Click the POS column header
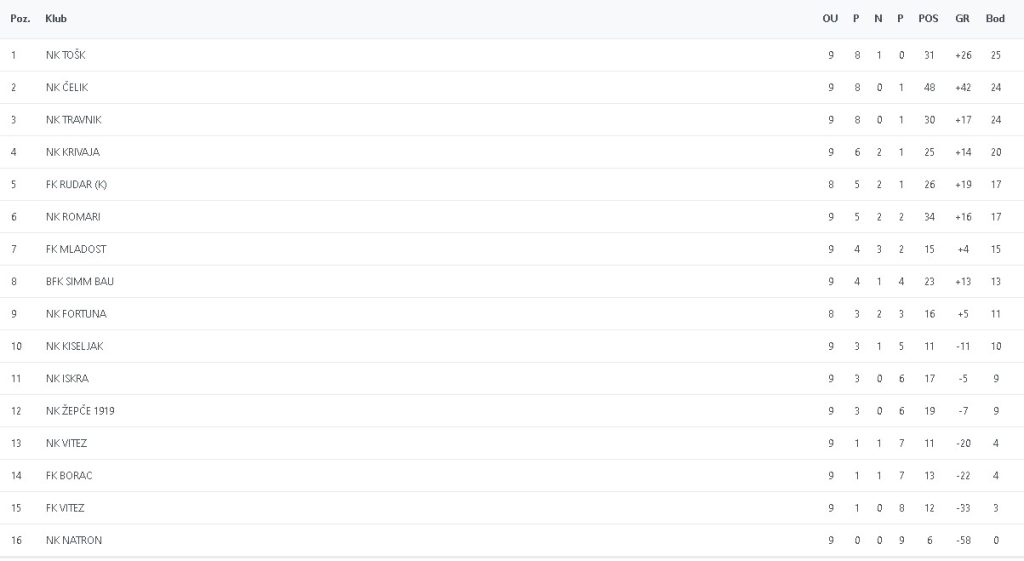Screen dimensions: 1024x561 click(928, 19)
